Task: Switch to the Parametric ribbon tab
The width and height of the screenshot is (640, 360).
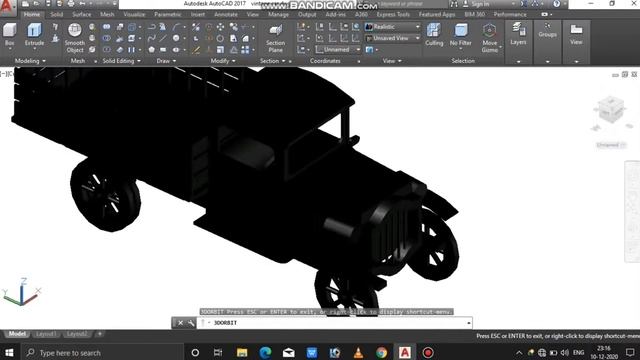Action: coord(168,14)
